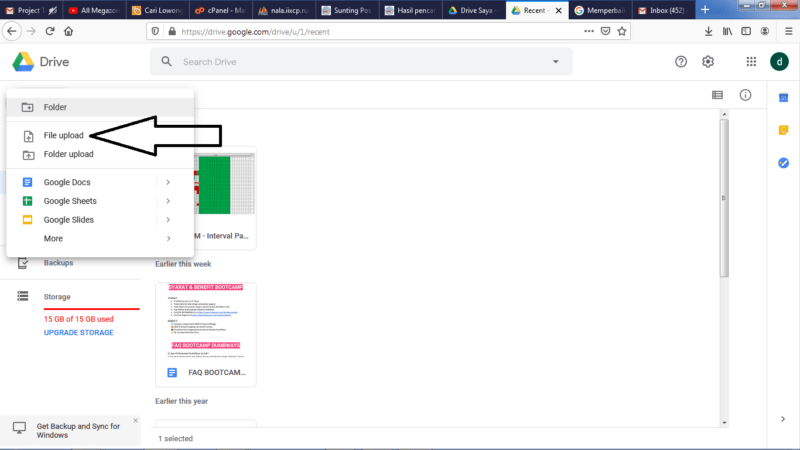
Task: Switch to the Inbox (452) tab
Action: tap(663, 10)
